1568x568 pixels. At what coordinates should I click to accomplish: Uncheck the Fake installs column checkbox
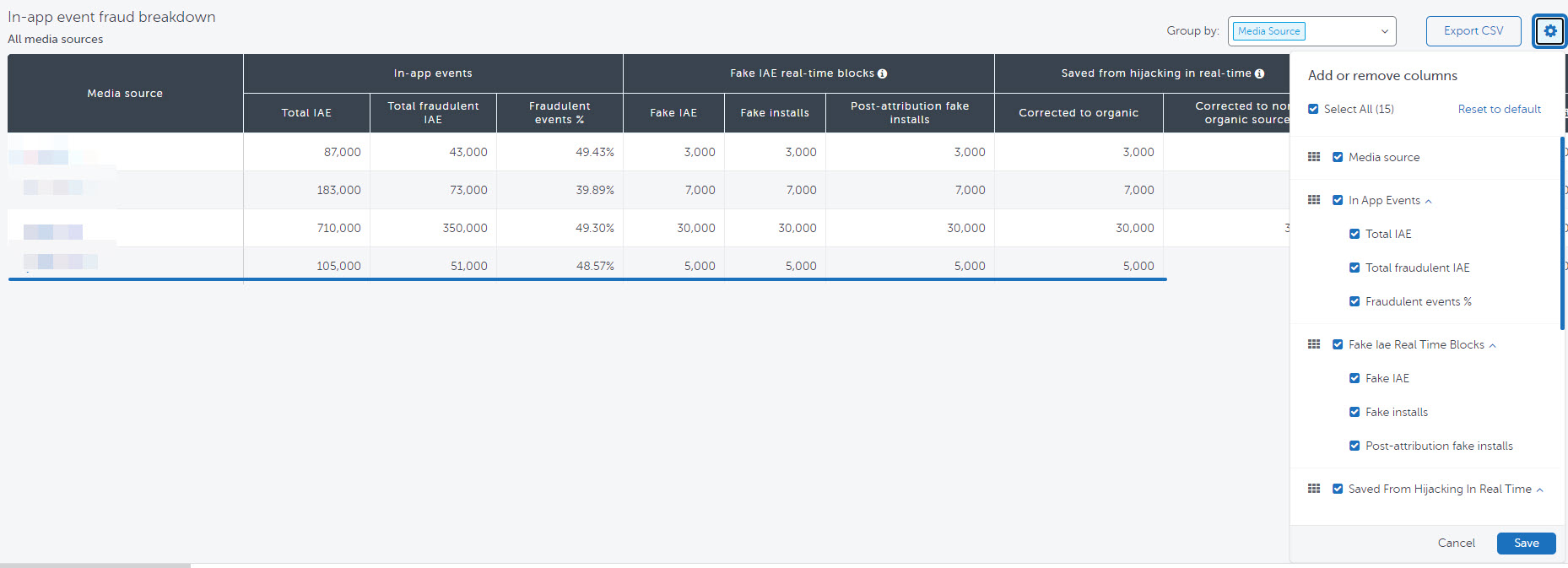(1354, 412)
